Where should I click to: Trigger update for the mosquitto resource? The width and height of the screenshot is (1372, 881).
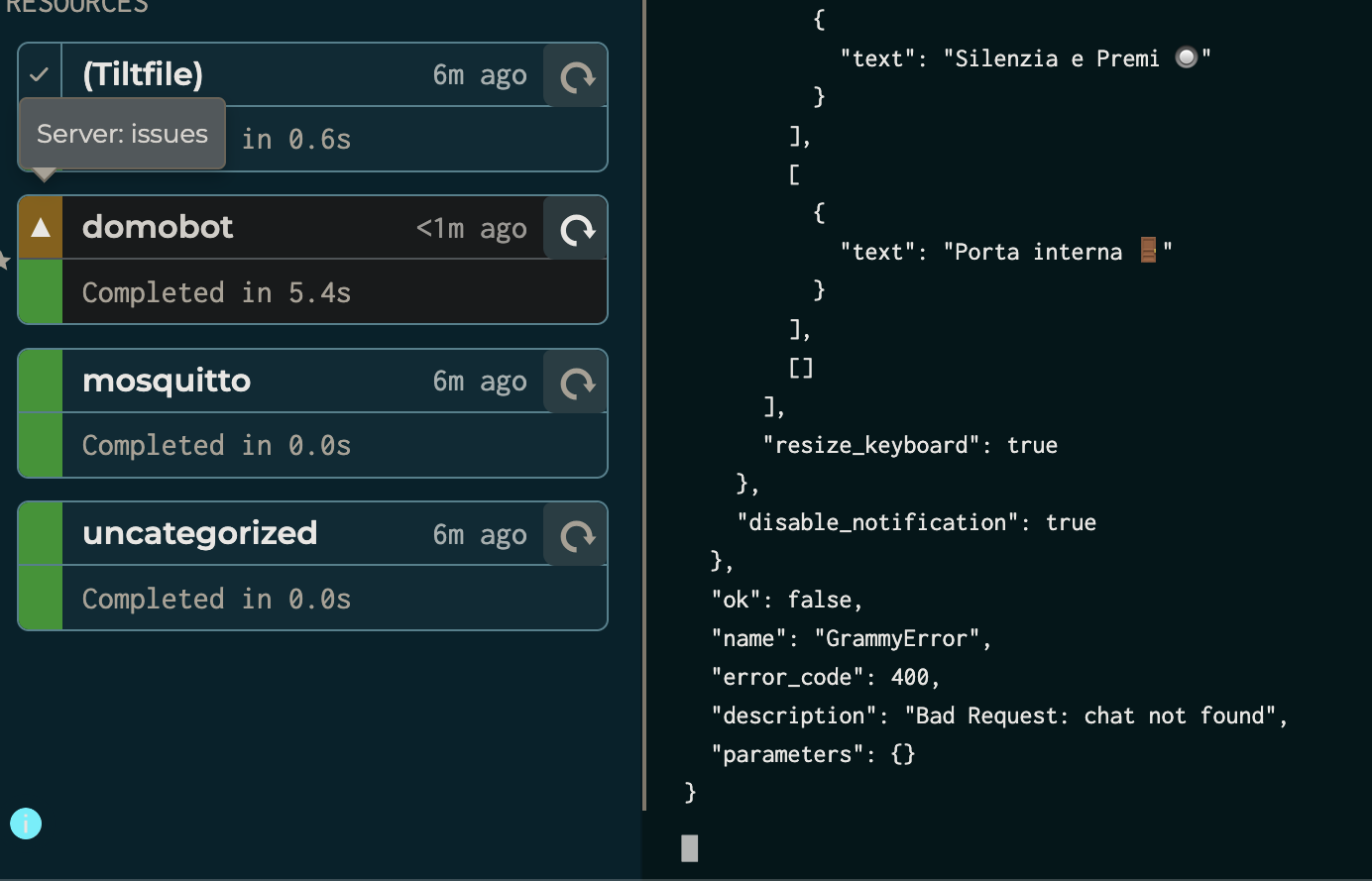pos(576,382)
